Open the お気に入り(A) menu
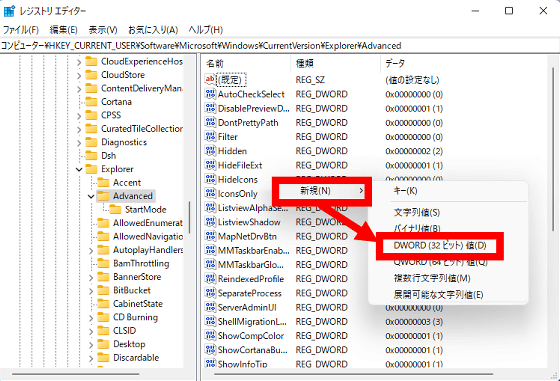This screenshot has height=381, width=560. click(153, 30)
